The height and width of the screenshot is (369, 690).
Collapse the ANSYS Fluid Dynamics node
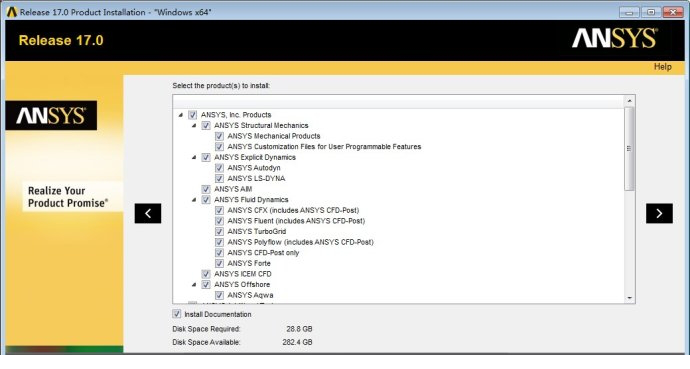[194, 200]
